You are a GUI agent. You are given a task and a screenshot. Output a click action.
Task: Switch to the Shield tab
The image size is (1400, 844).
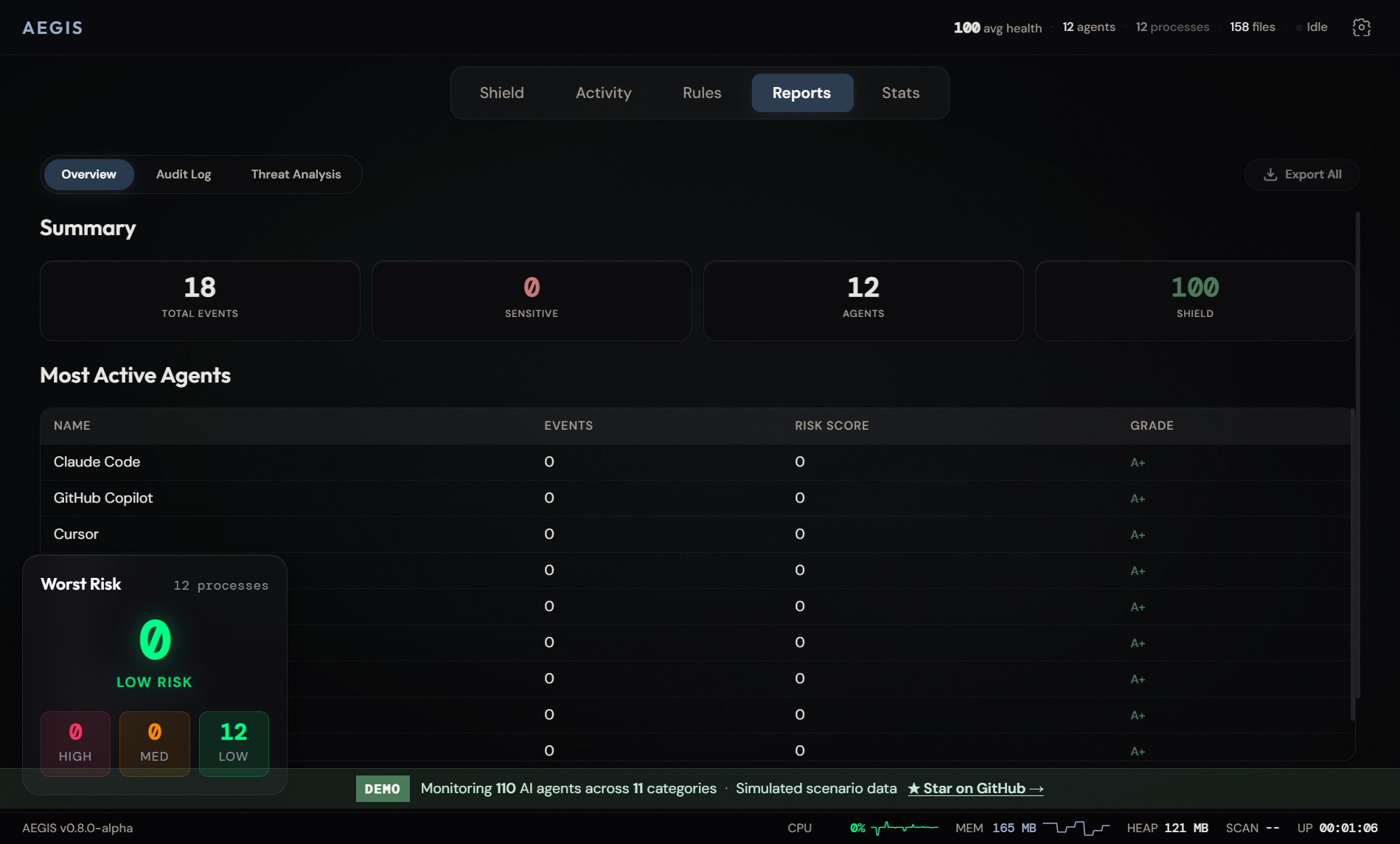(501, 93)
